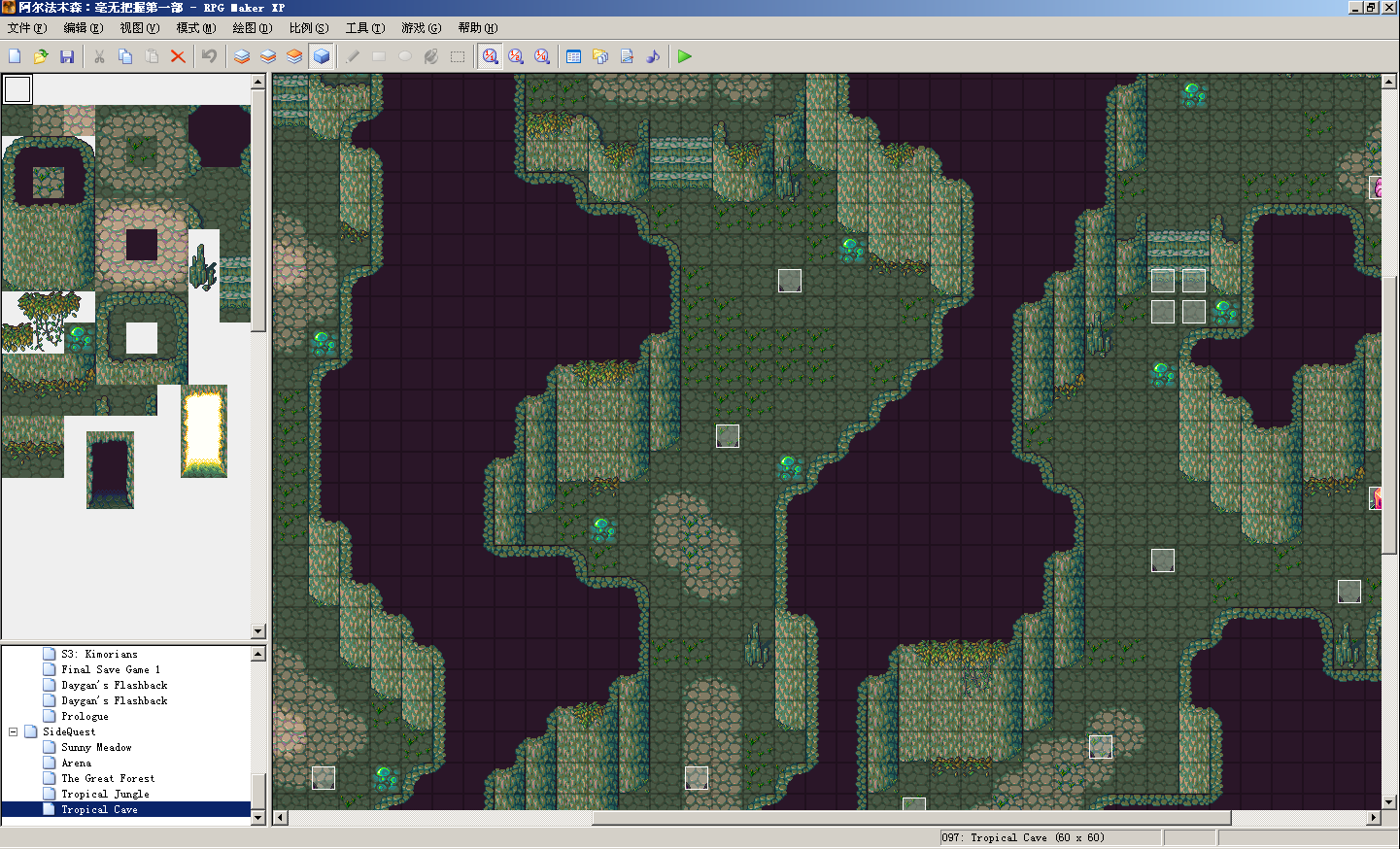The height and width of the screenshot is (849, 1400).
Task: Collapse the SideQuest map folder
Action: tap(14, 731)
